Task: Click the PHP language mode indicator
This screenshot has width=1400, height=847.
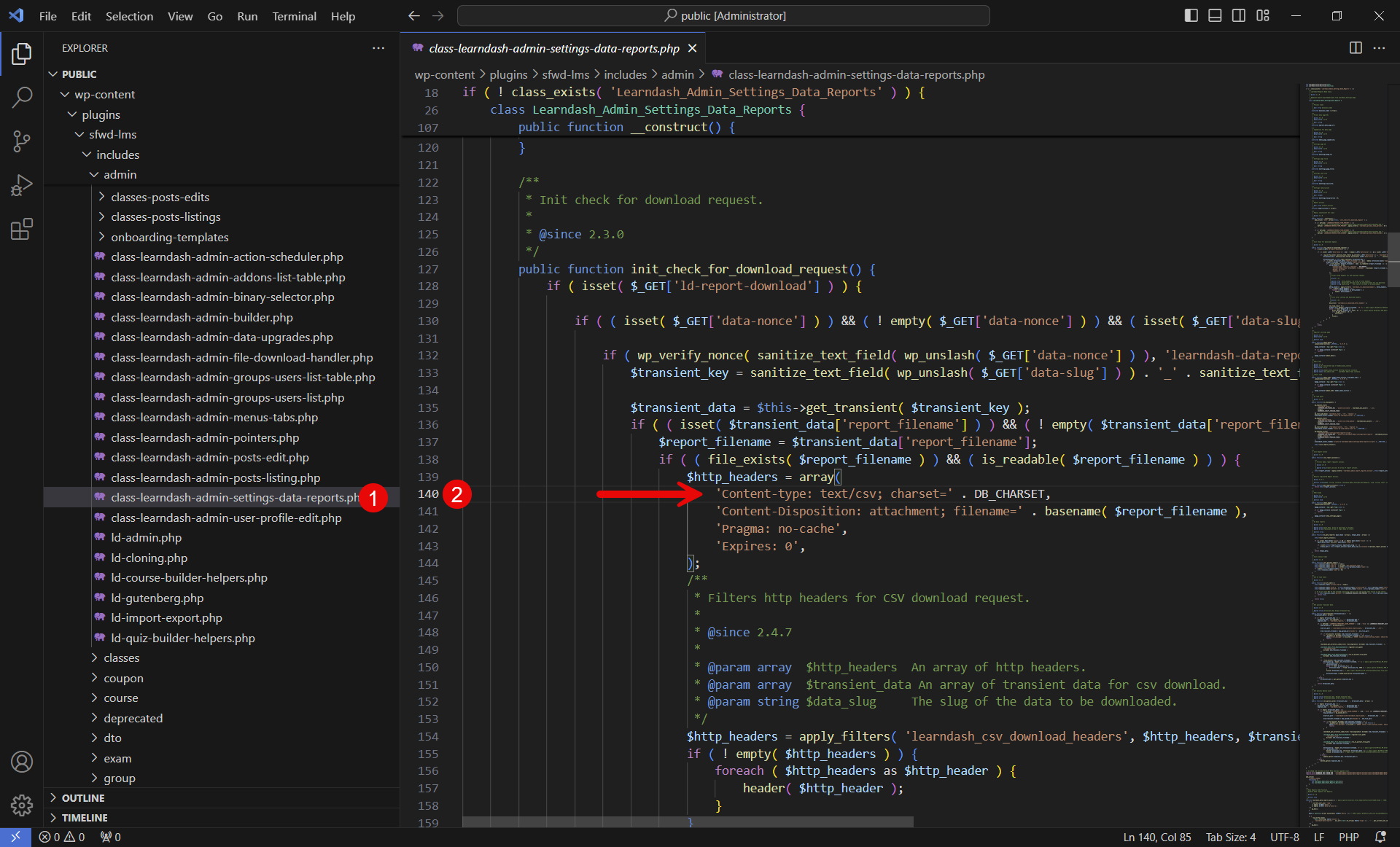Action: click(1348, 837)
